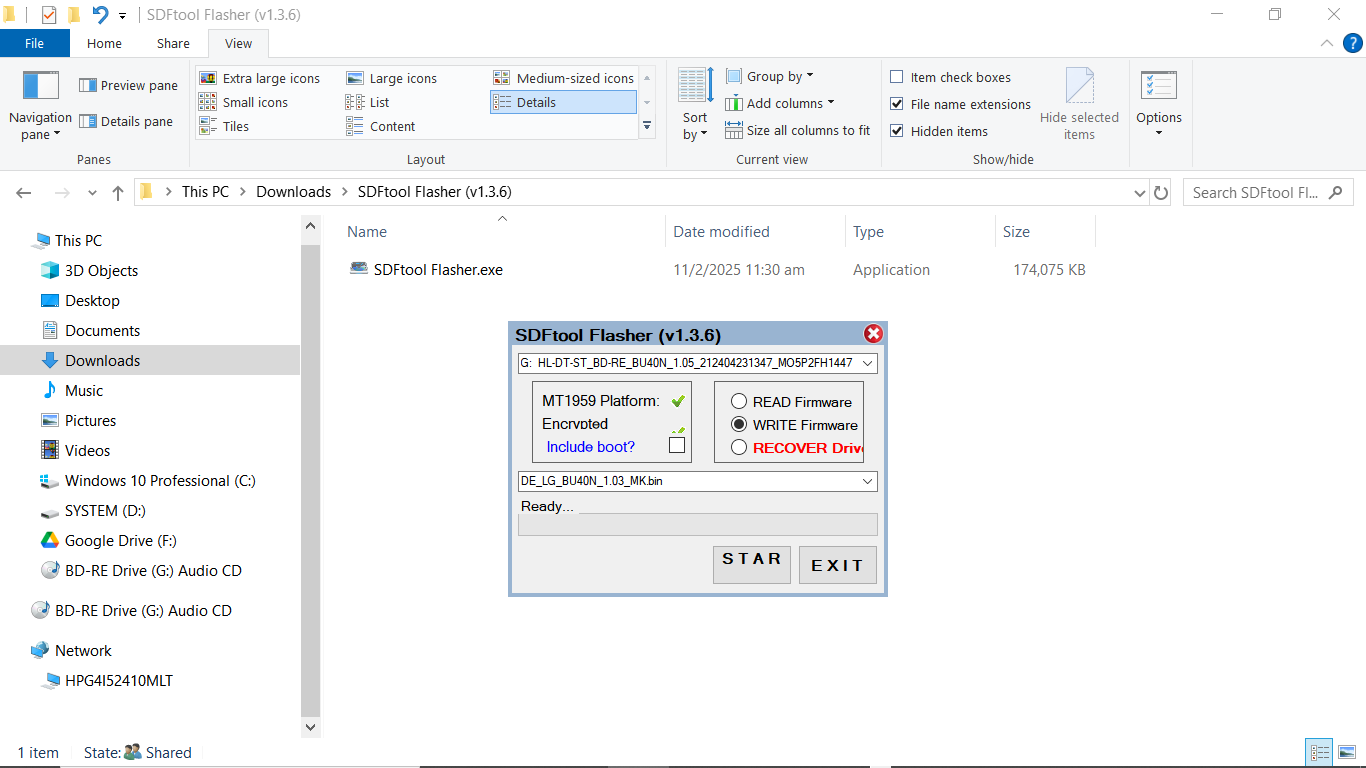
Task: Close SDFtool Flasher with red X icon
Action: (873, 334)
